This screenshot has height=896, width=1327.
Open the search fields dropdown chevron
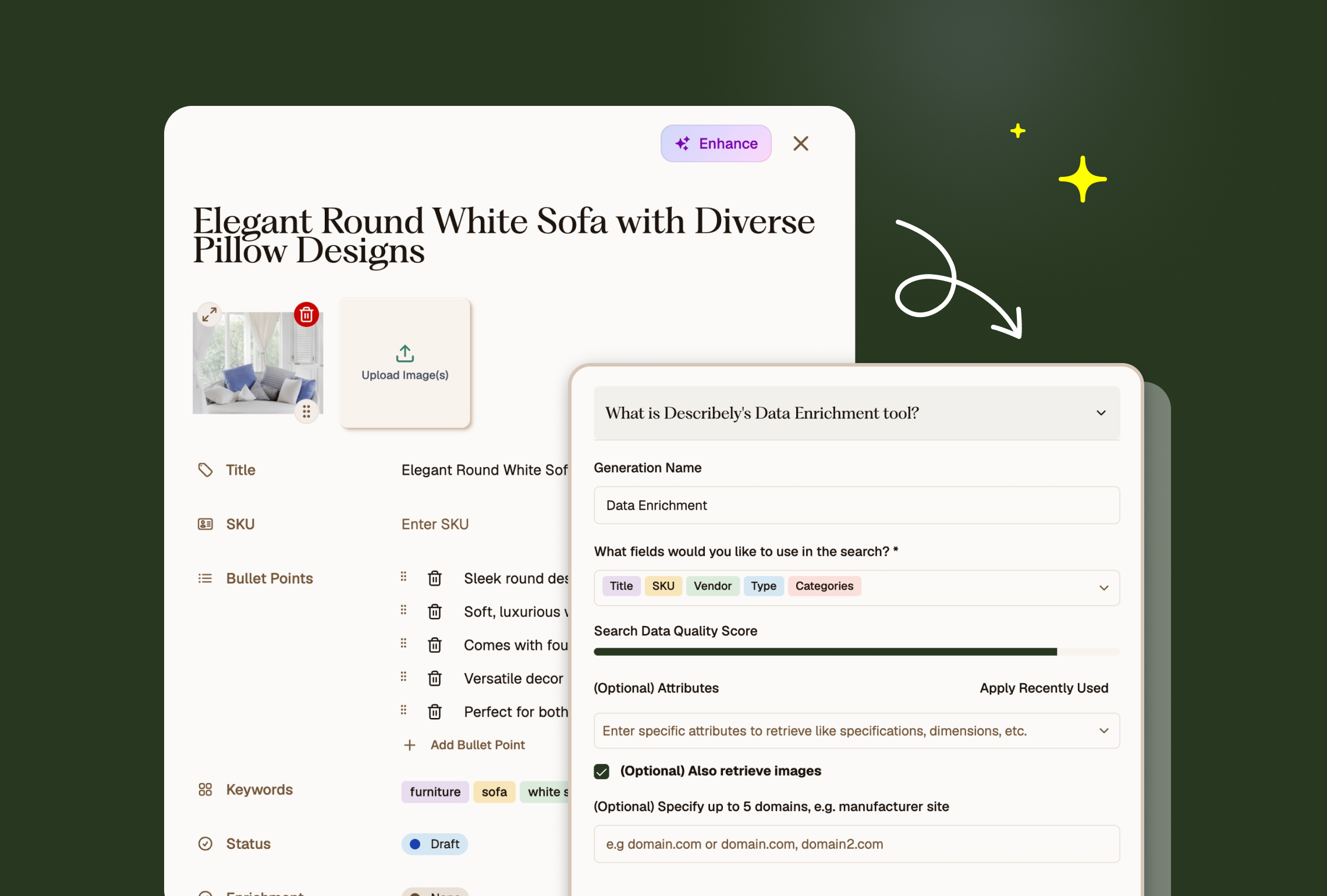click(x=1104, y=588)
